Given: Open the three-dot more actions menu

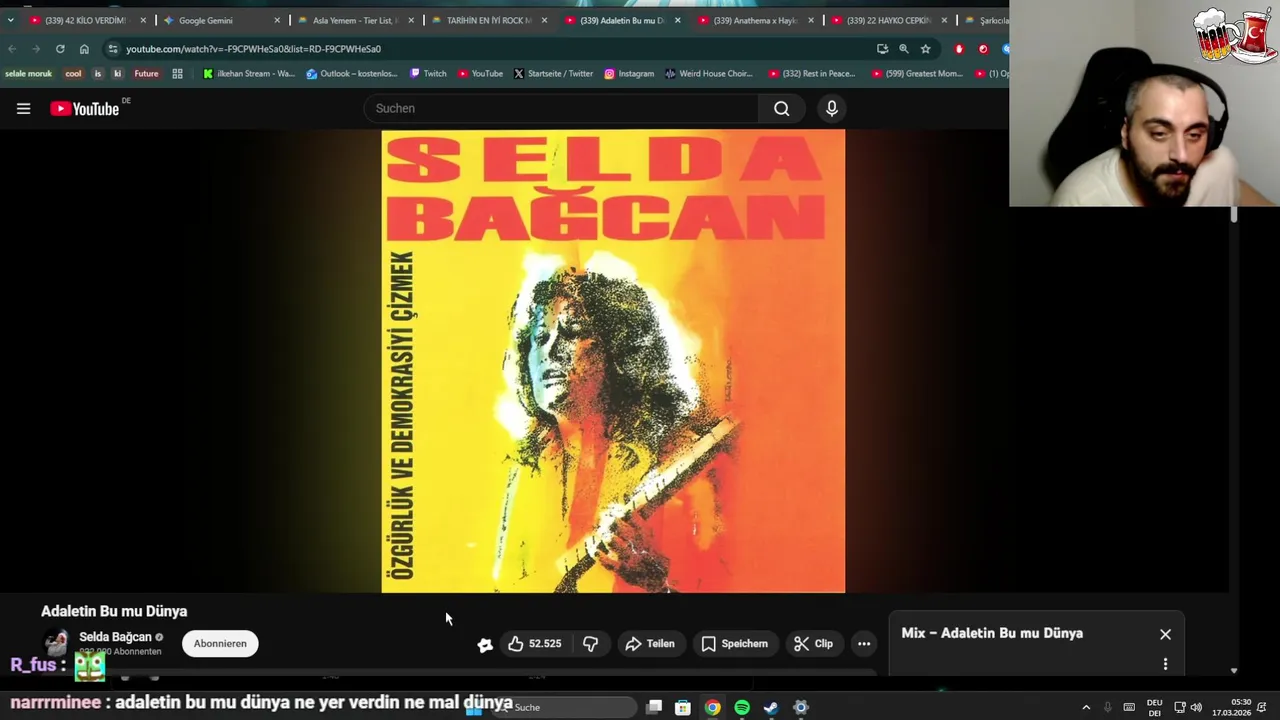Looking at the screenshot, I should 864,644.
